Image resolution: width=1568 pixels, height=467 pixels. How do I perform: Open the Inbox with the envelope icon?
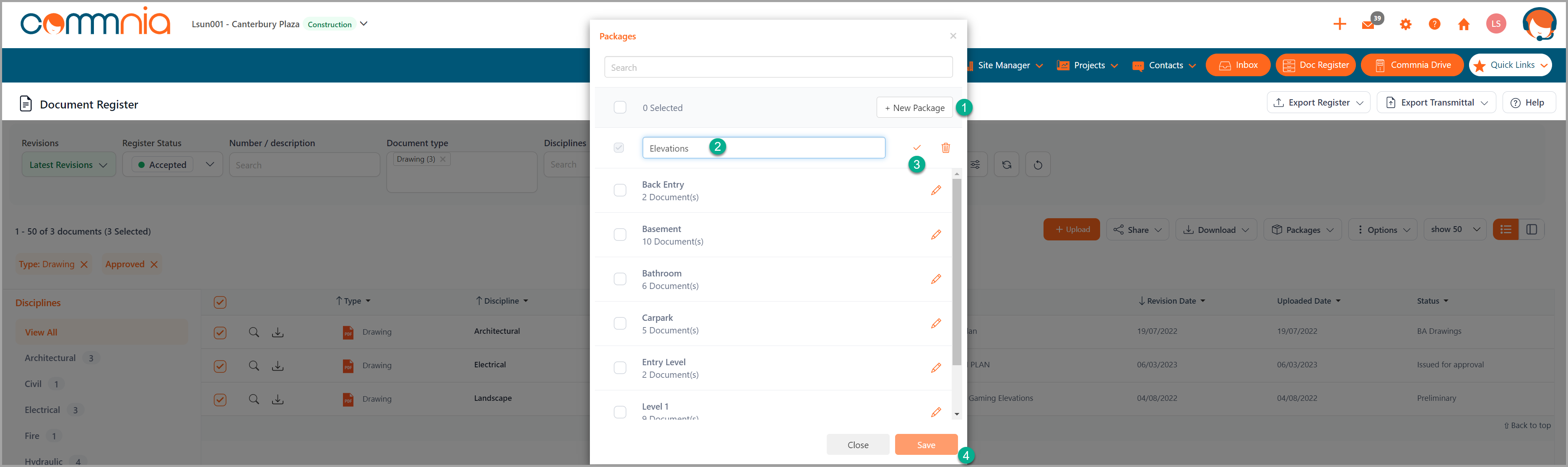(x=1238, y=65)
